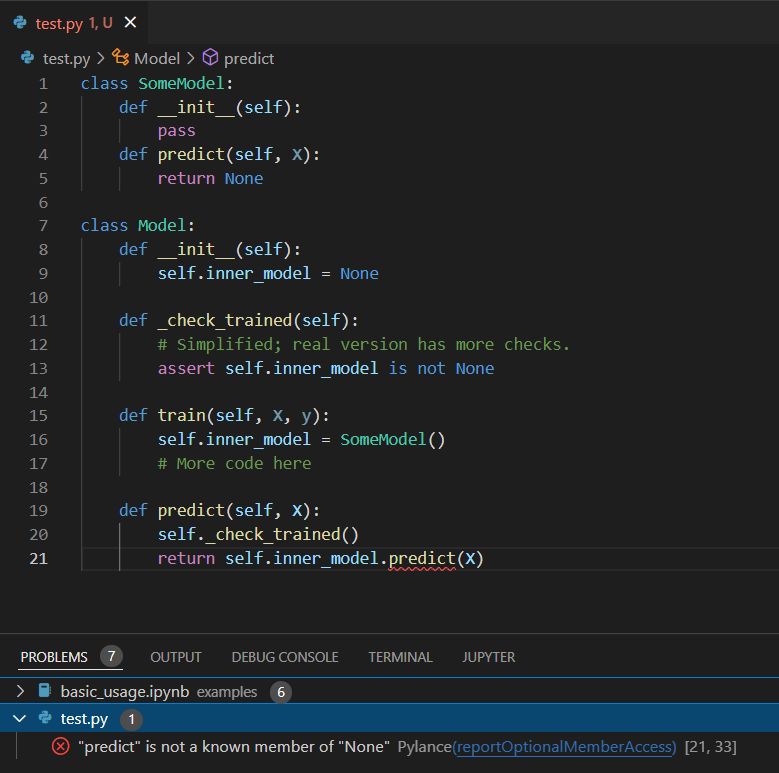Click Python file icon in test.py tab
The image size is (779, 773).
coord(20,22)
